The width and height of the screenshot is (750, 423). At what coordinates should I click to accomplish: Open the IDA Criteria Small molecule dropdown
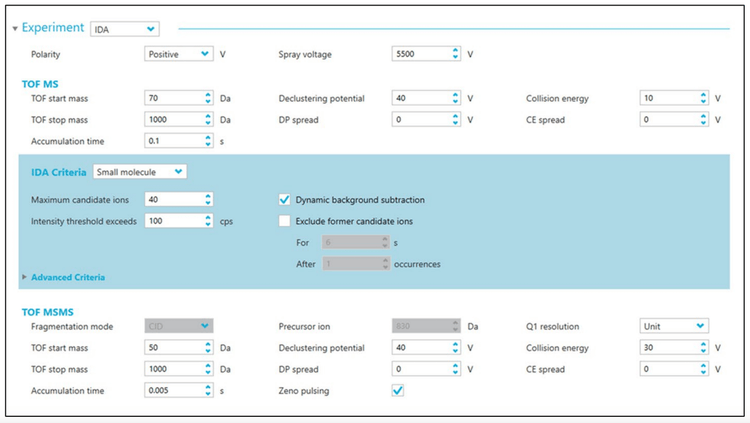pos(139,172)
